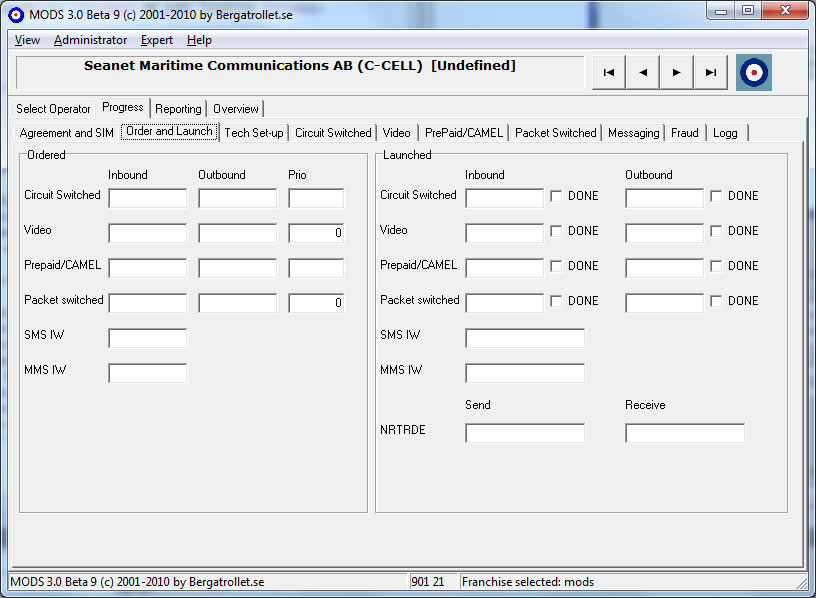Click the next record arrow button

tap(677, 72)
